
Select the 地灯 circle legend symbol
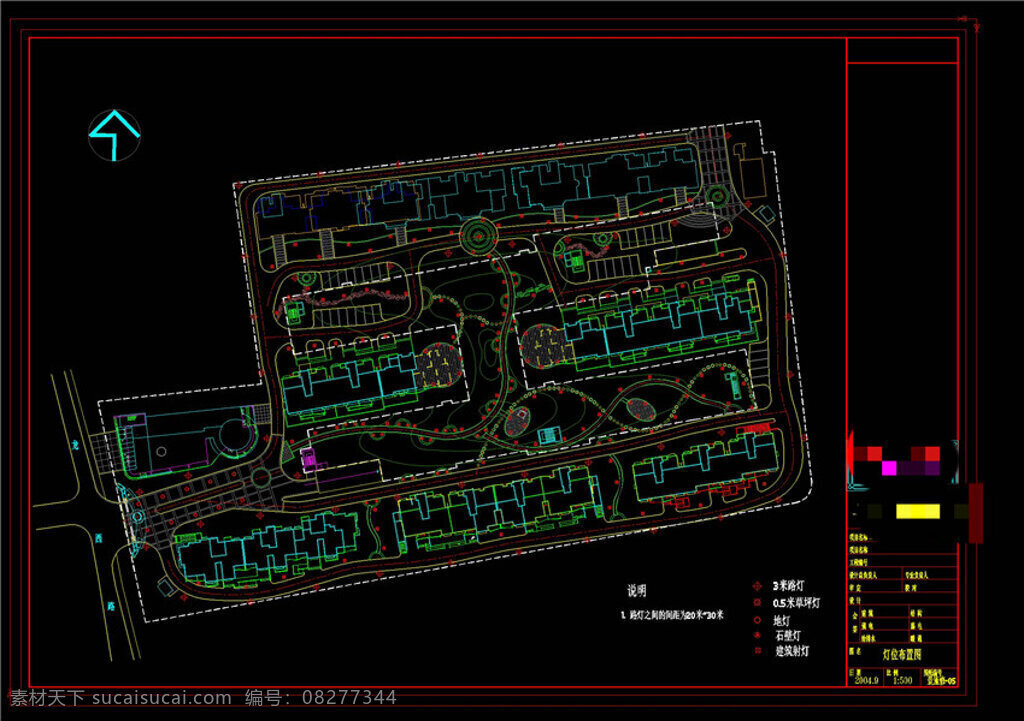pos(758,620)
